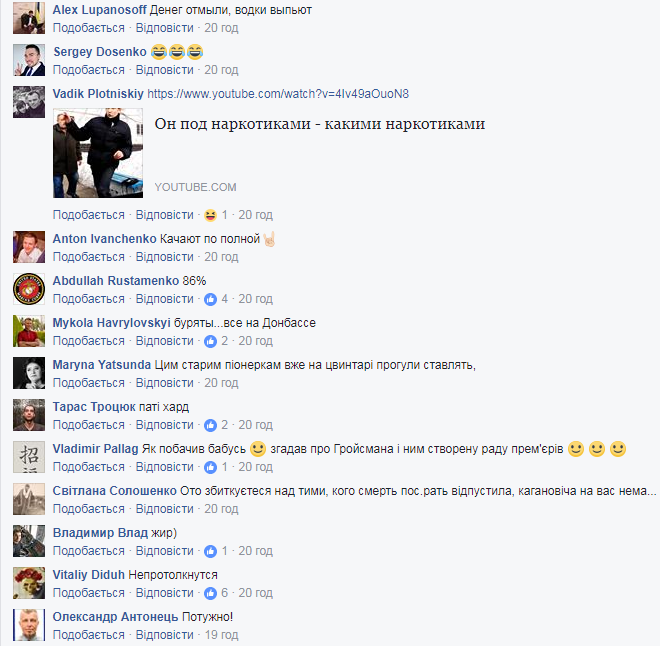
Task: Click the like reaction icon on Vitaliy Diduh's comment
Action: pyautogui.click(x=210, y=593)
